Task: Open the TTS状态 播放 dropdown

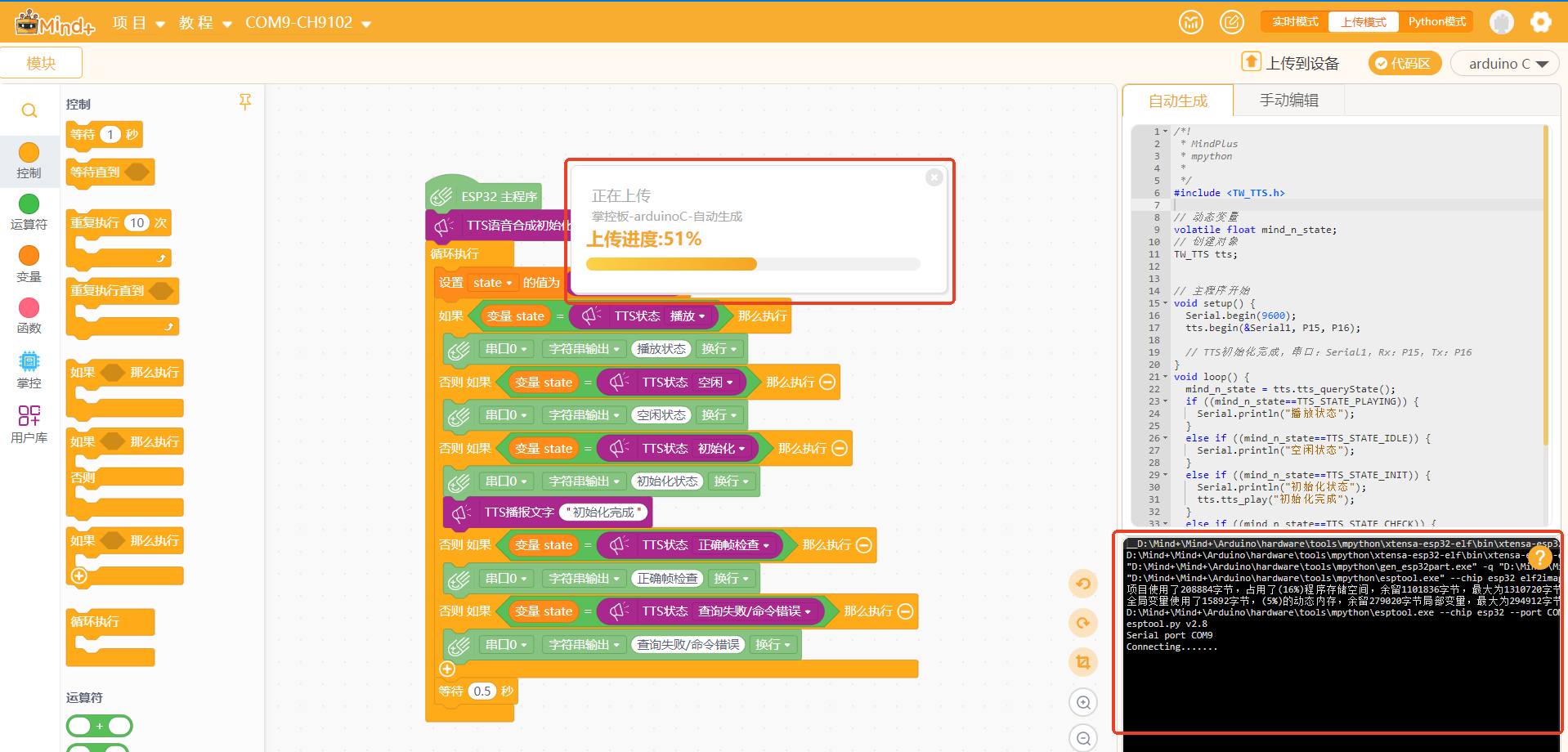Action: pos(687,316)
